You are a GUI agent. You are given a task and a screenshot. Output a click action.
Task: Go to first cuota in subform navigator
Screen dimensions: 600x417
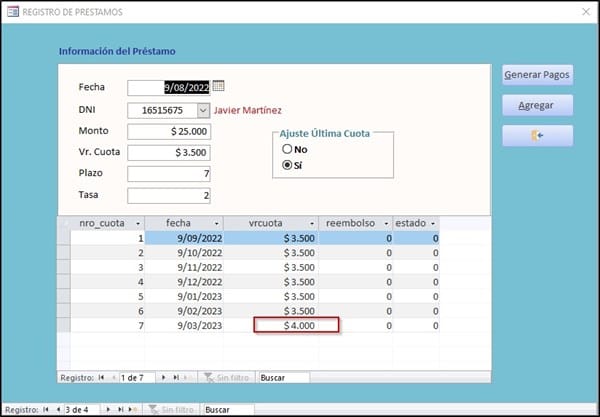coord(100,377)
